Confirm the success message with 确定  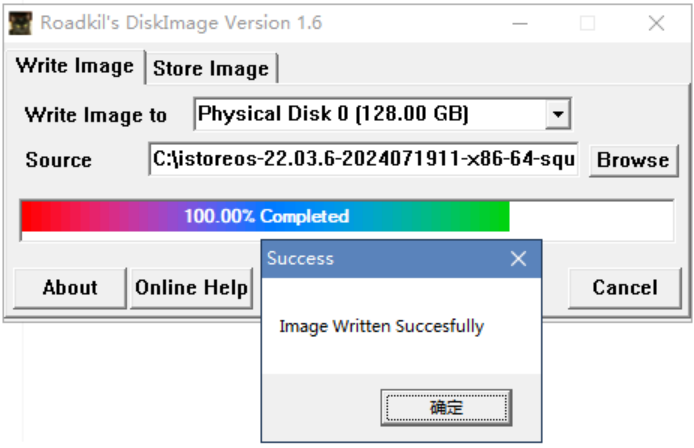pos(446,407)
